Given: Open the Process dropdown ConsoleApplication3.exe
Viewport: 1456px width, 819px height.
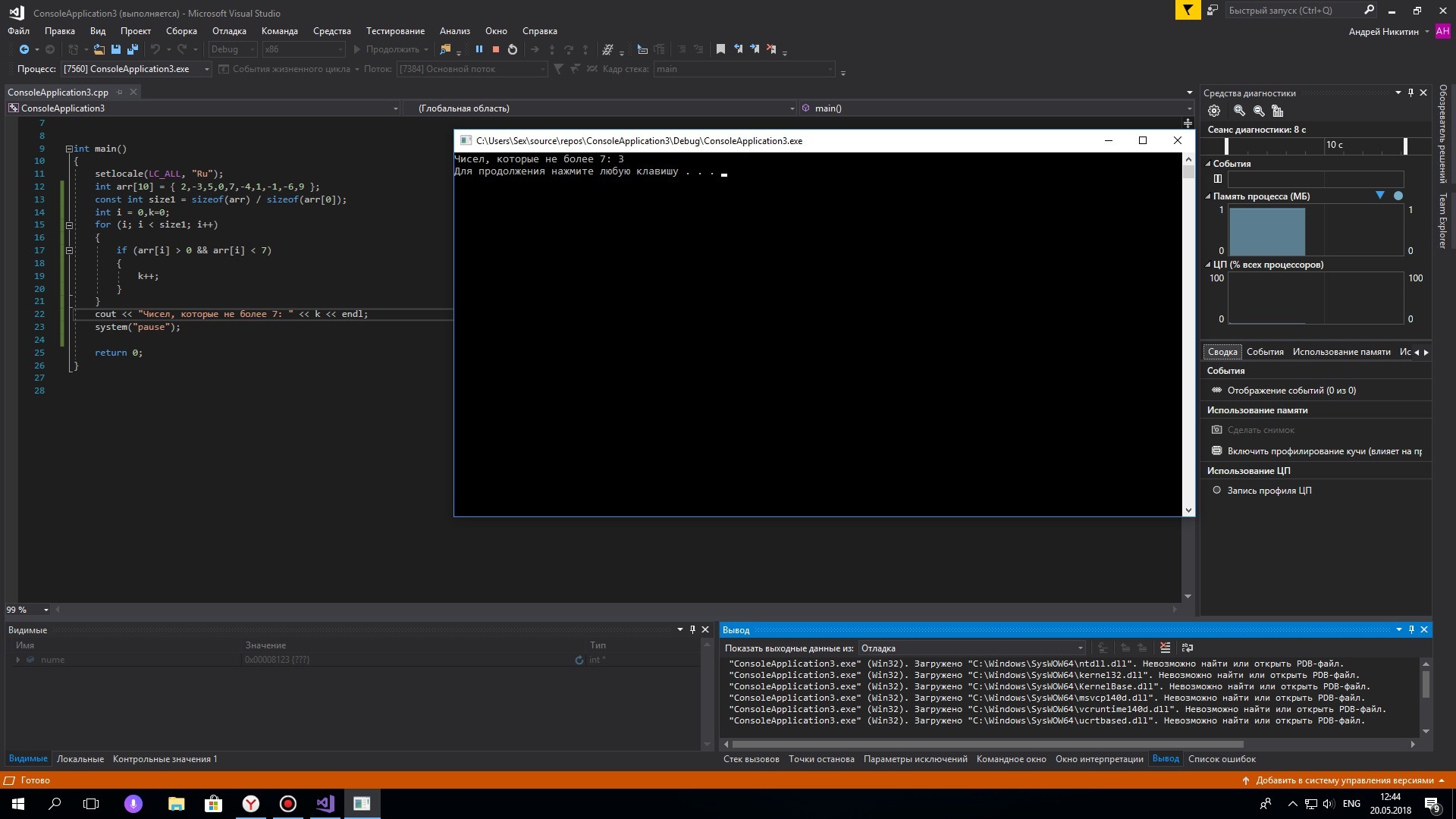Looking at the screenshot, I should 136,69.
